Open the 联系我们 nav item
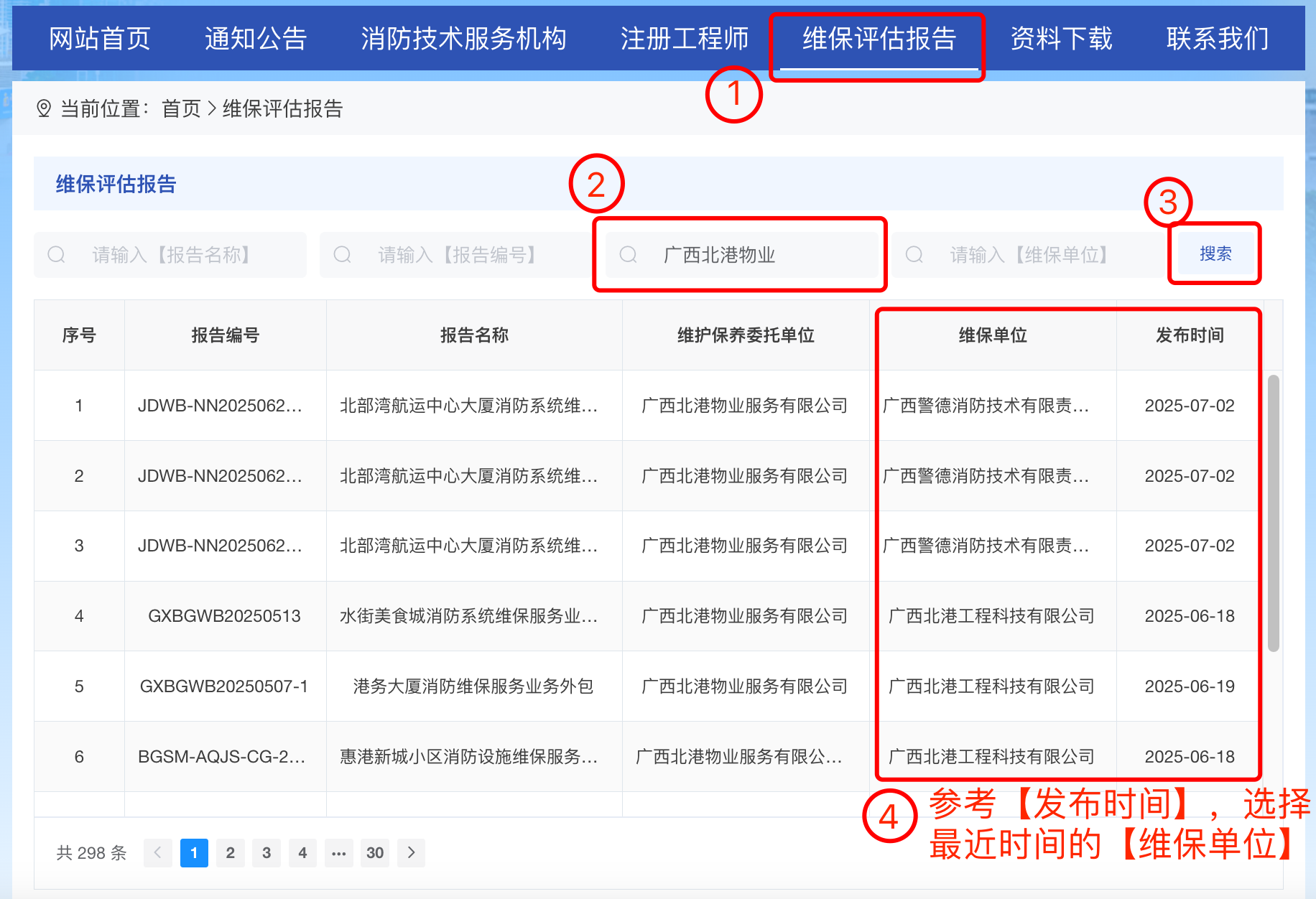The image size is (1316, 899). [1218, 39]
